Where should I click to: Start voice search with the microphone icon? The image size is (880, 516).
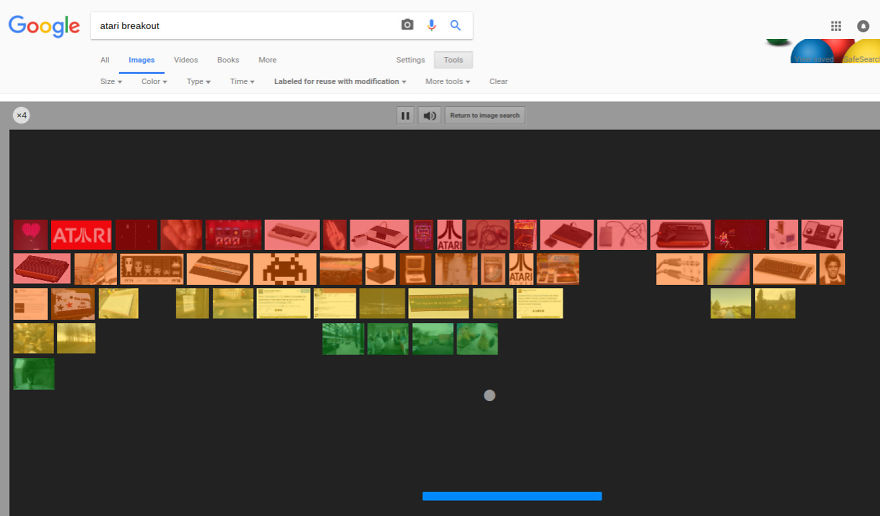(x=431, y=25)
